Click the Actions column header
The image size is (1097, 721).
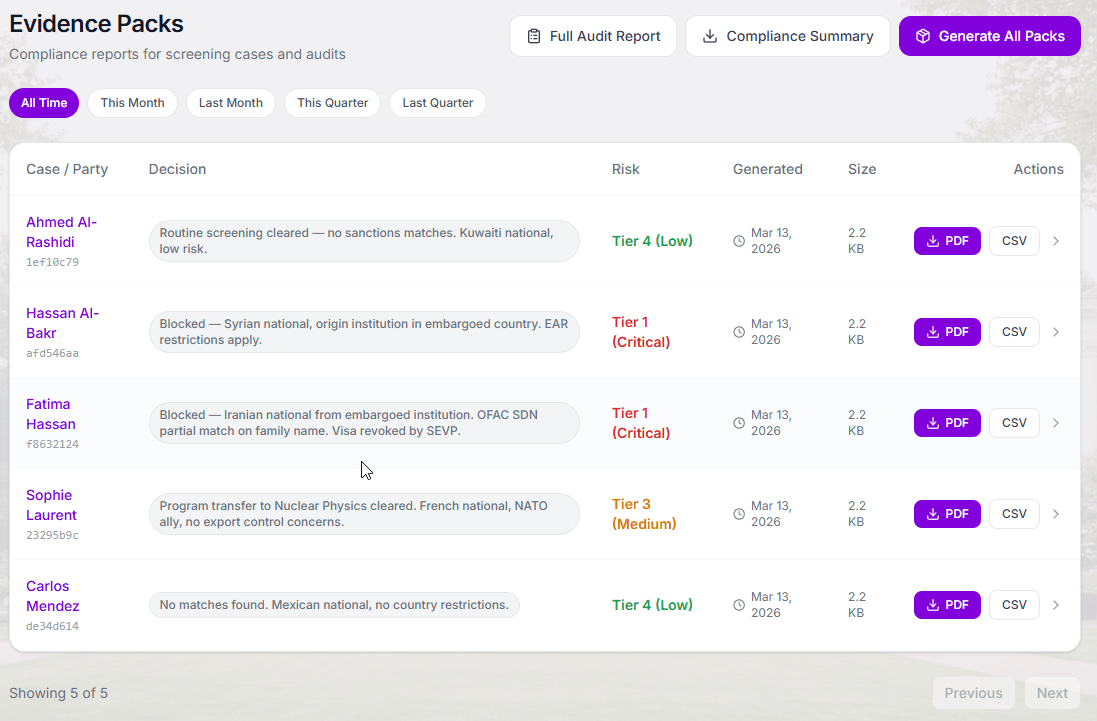[x=1038, y=169]
